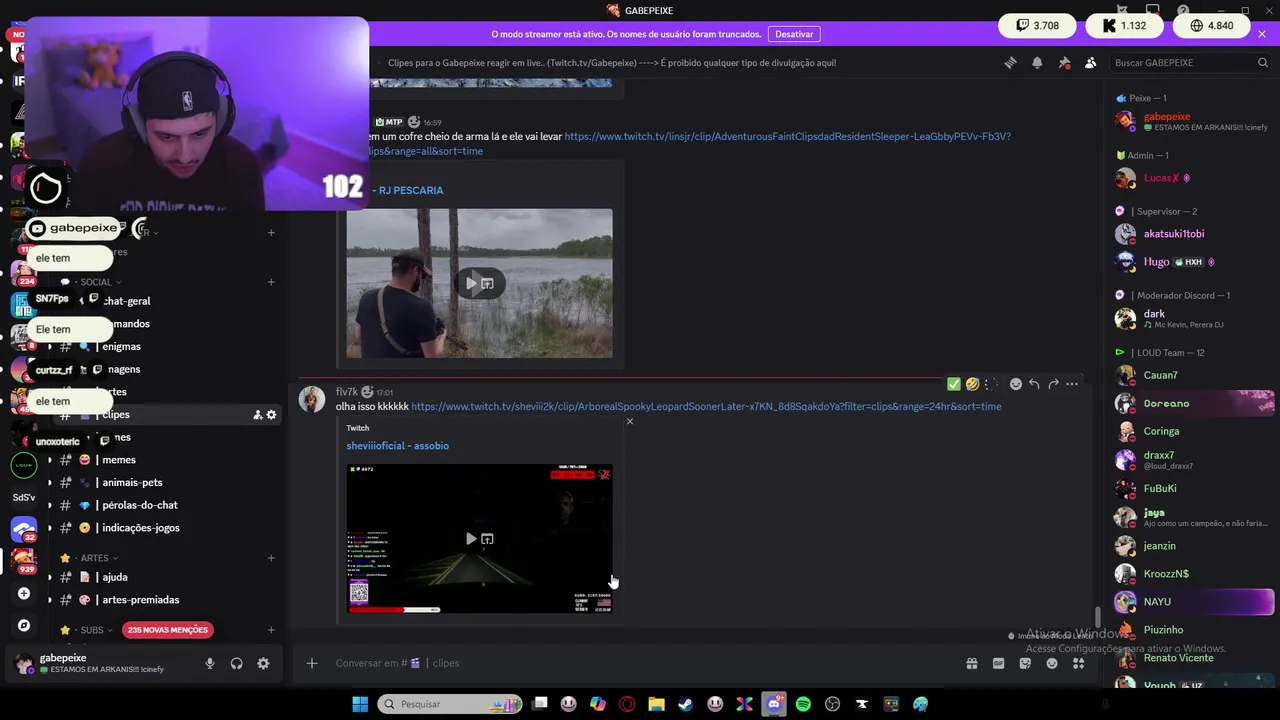Open emoji picker in message bar

pos(1052,663)
